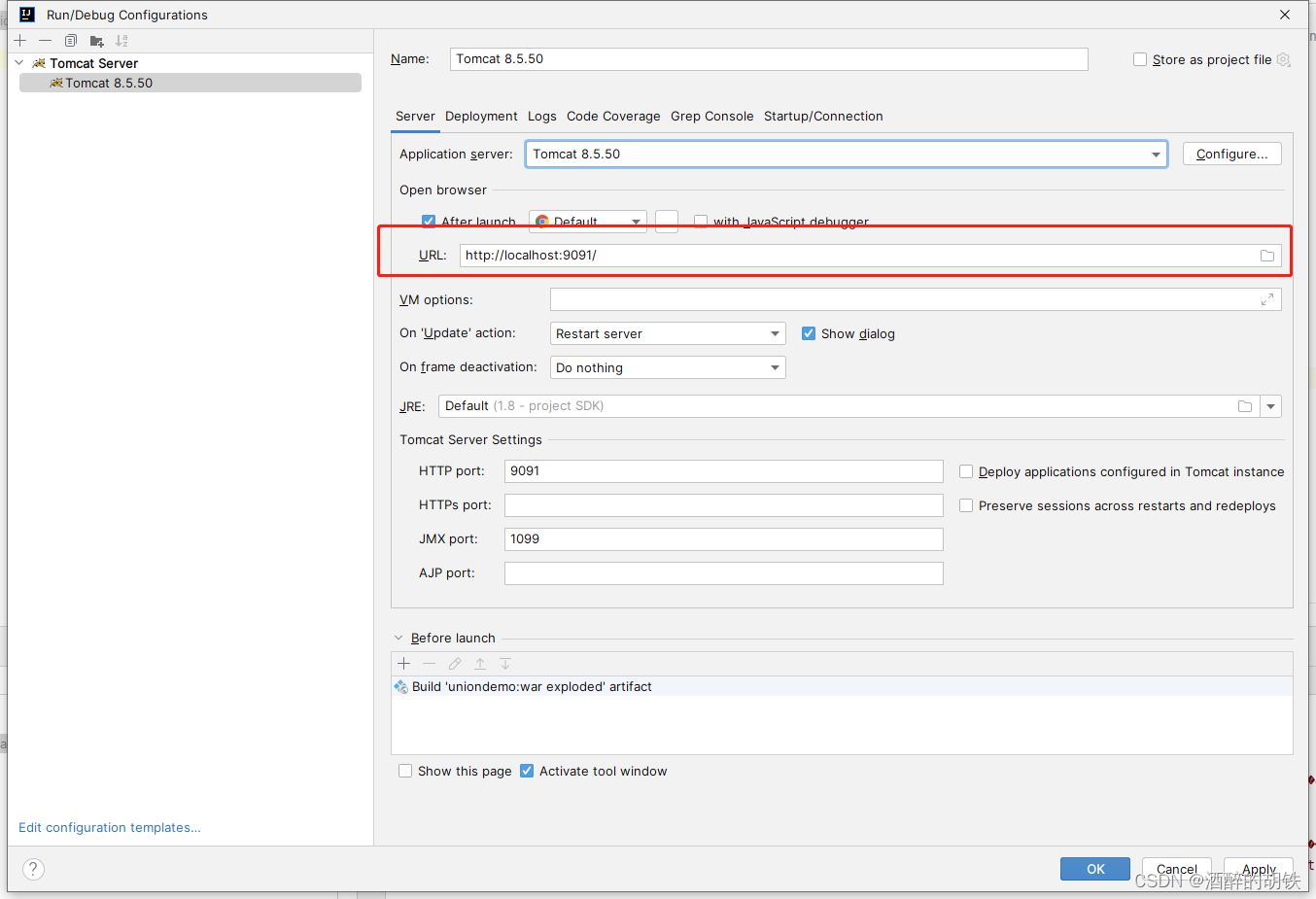
Task: Select Build 'uniondemo:war exploded' artifact task
Action: pos(842,686)
